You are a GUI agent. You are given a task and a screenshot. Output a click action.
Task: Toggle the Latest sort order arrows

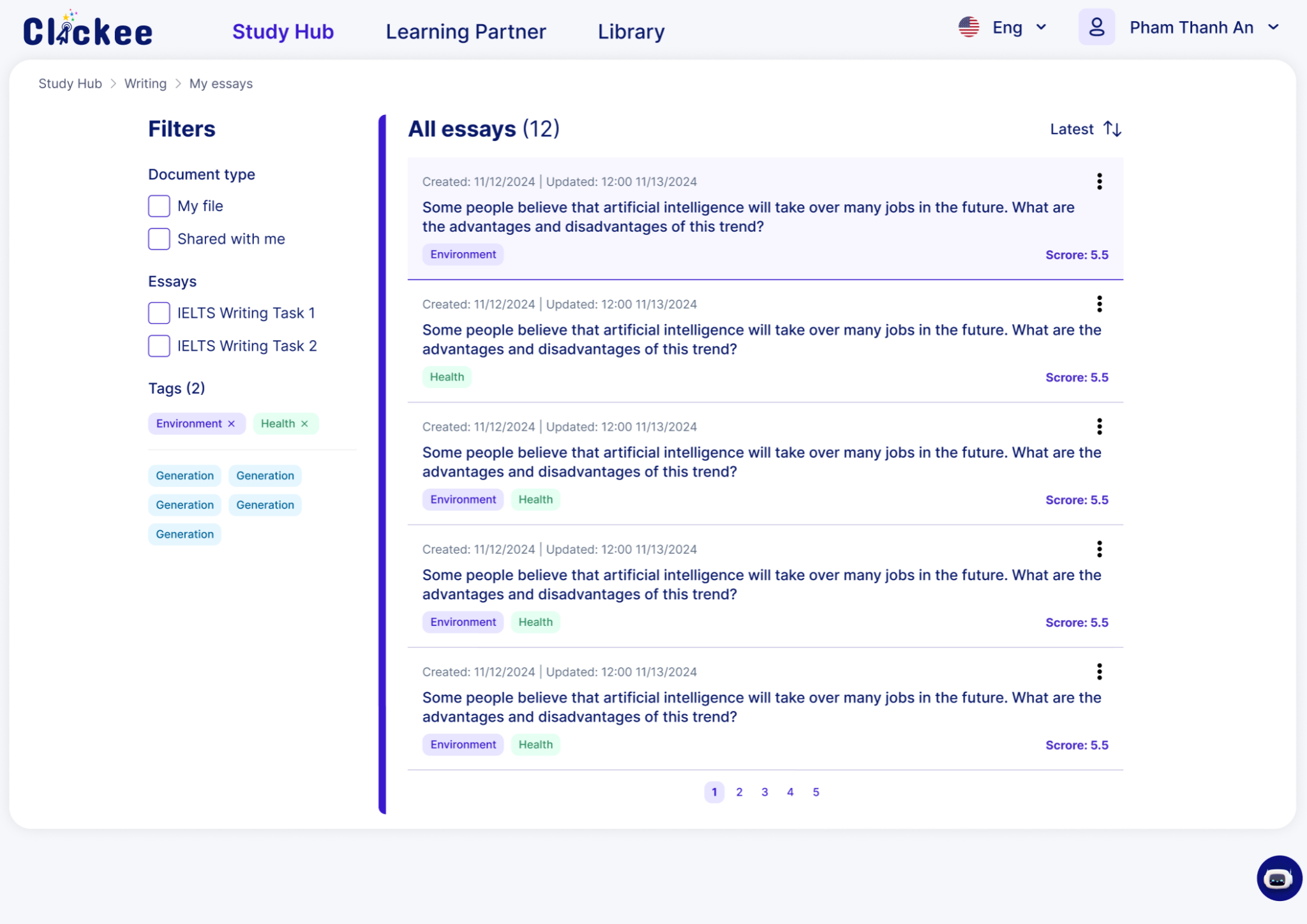1112,129
